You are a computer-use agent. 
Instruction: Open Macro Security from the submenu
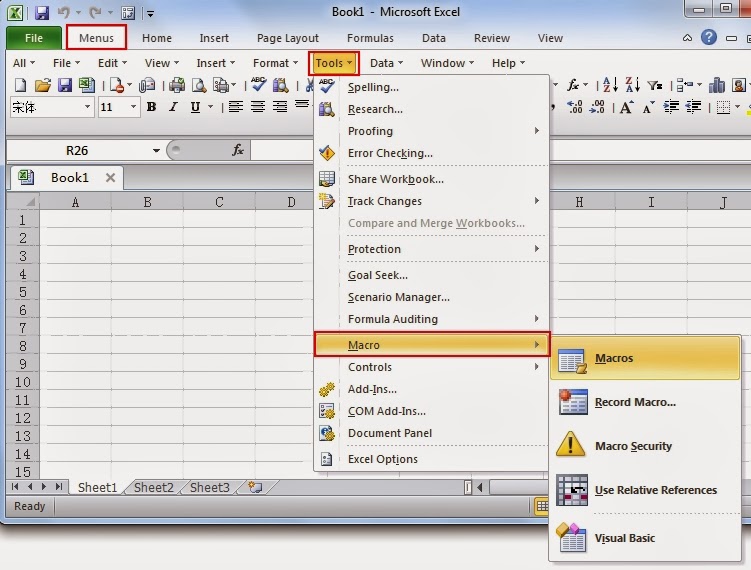645,446
